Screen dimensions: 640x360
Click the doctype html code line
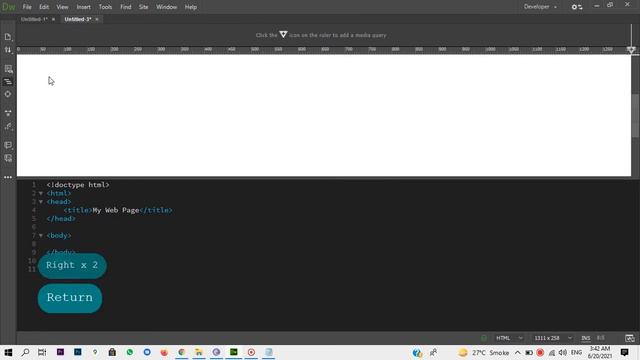78,185
